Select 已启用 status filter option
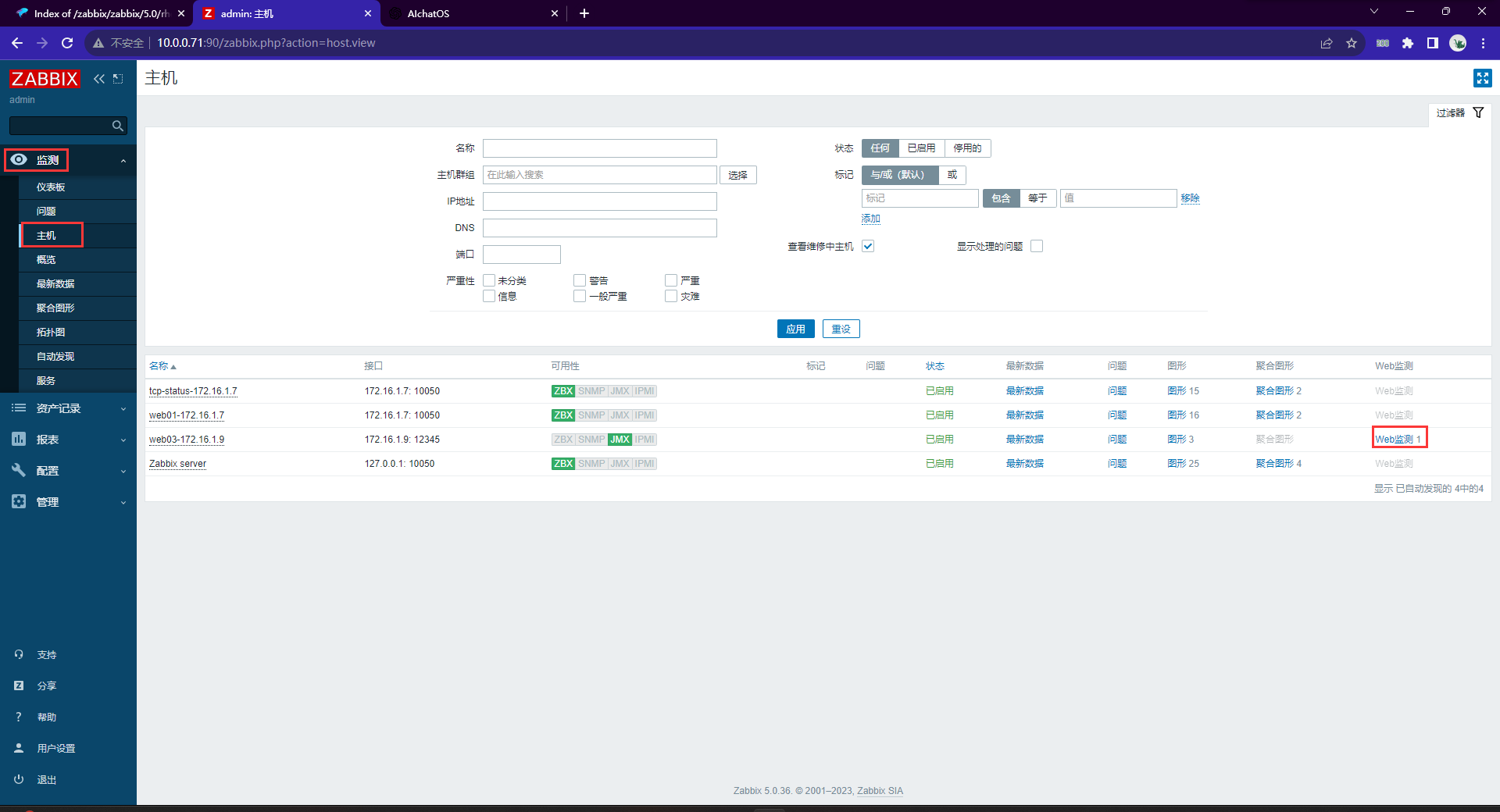 pyautogui.click(x=921, y=148)
